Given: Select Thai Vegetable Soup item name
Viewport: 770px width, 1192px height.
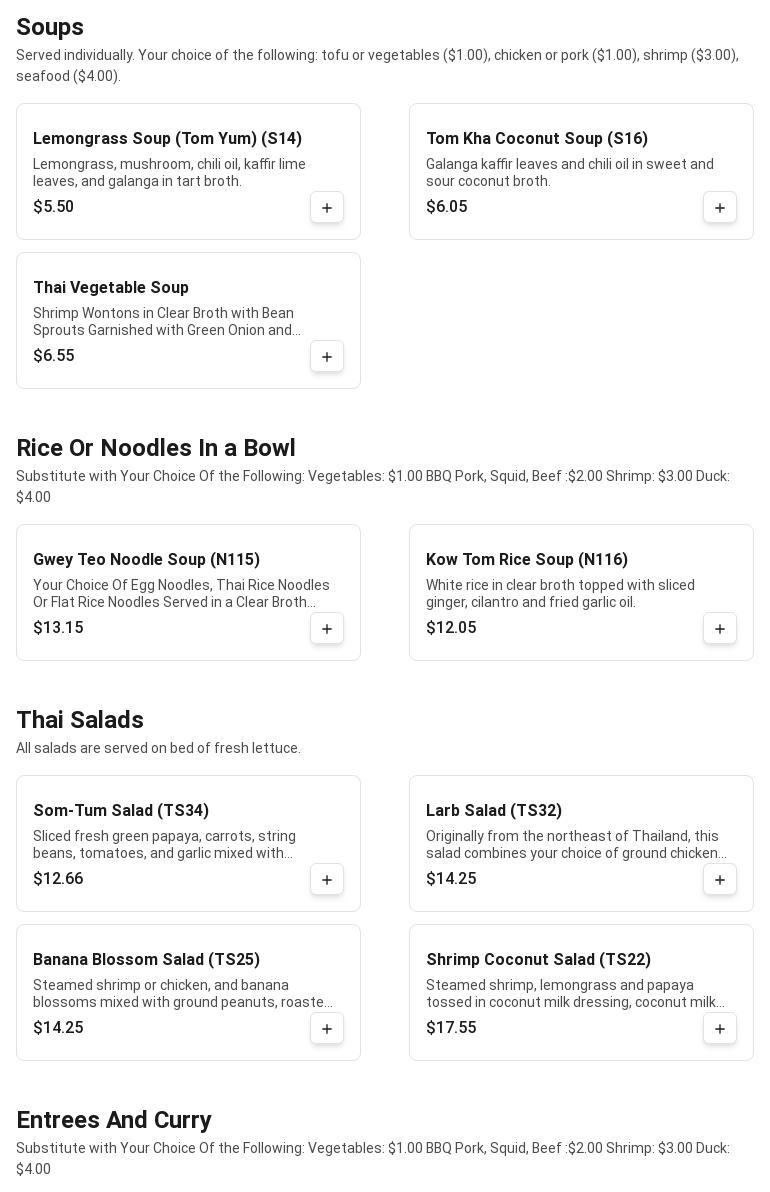Looking at the screenshot, I should click(111, 288).
